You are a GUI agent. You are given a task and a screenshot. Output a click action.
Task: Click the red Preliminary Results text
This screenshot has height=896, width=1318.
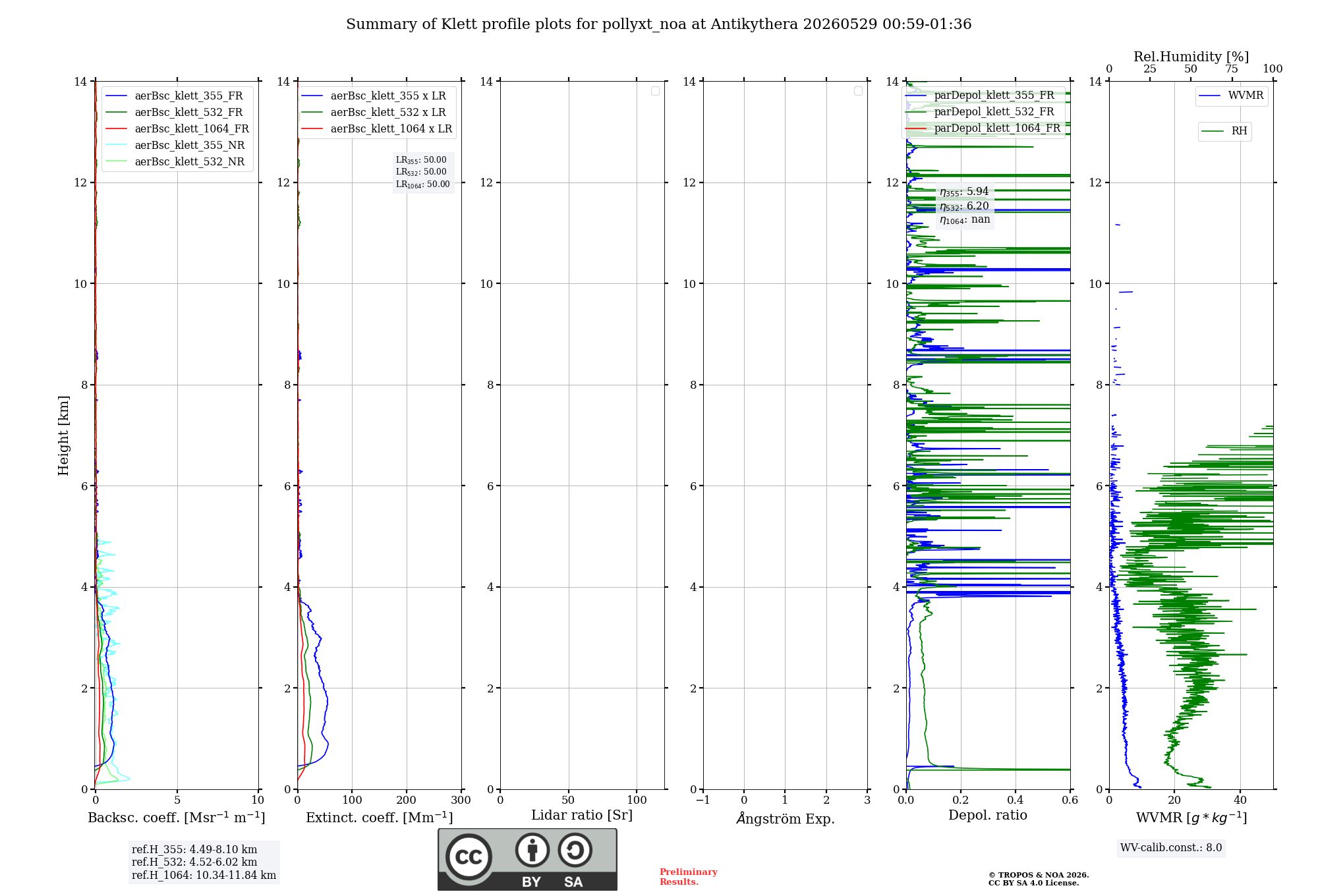click(689, 877)
